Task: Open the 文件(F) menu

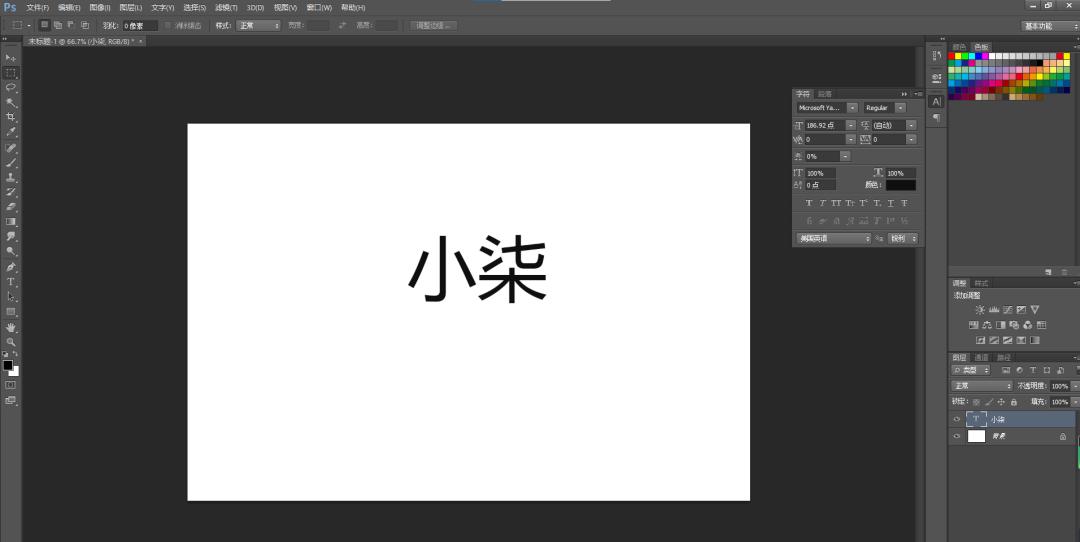Action: 37,8
